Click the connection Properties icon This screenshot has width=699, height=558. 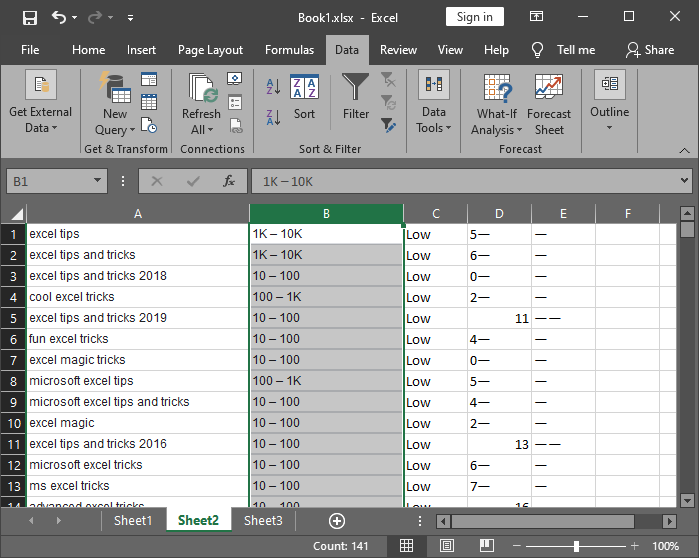235,102
